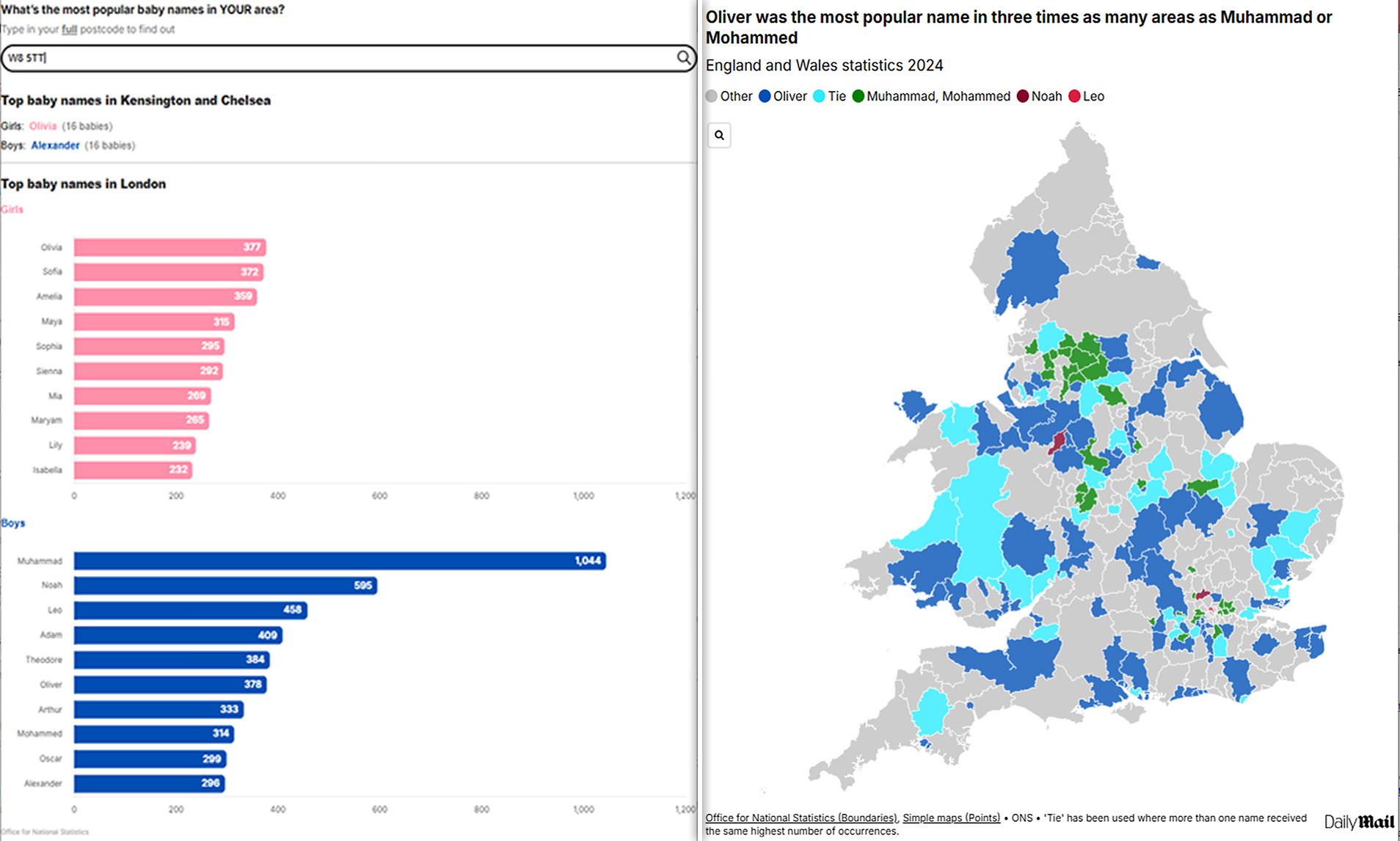The height and width of the screenshot is (841, 1400).
Task: Open the Simple maps Points link
Action: tap(950, 818)
